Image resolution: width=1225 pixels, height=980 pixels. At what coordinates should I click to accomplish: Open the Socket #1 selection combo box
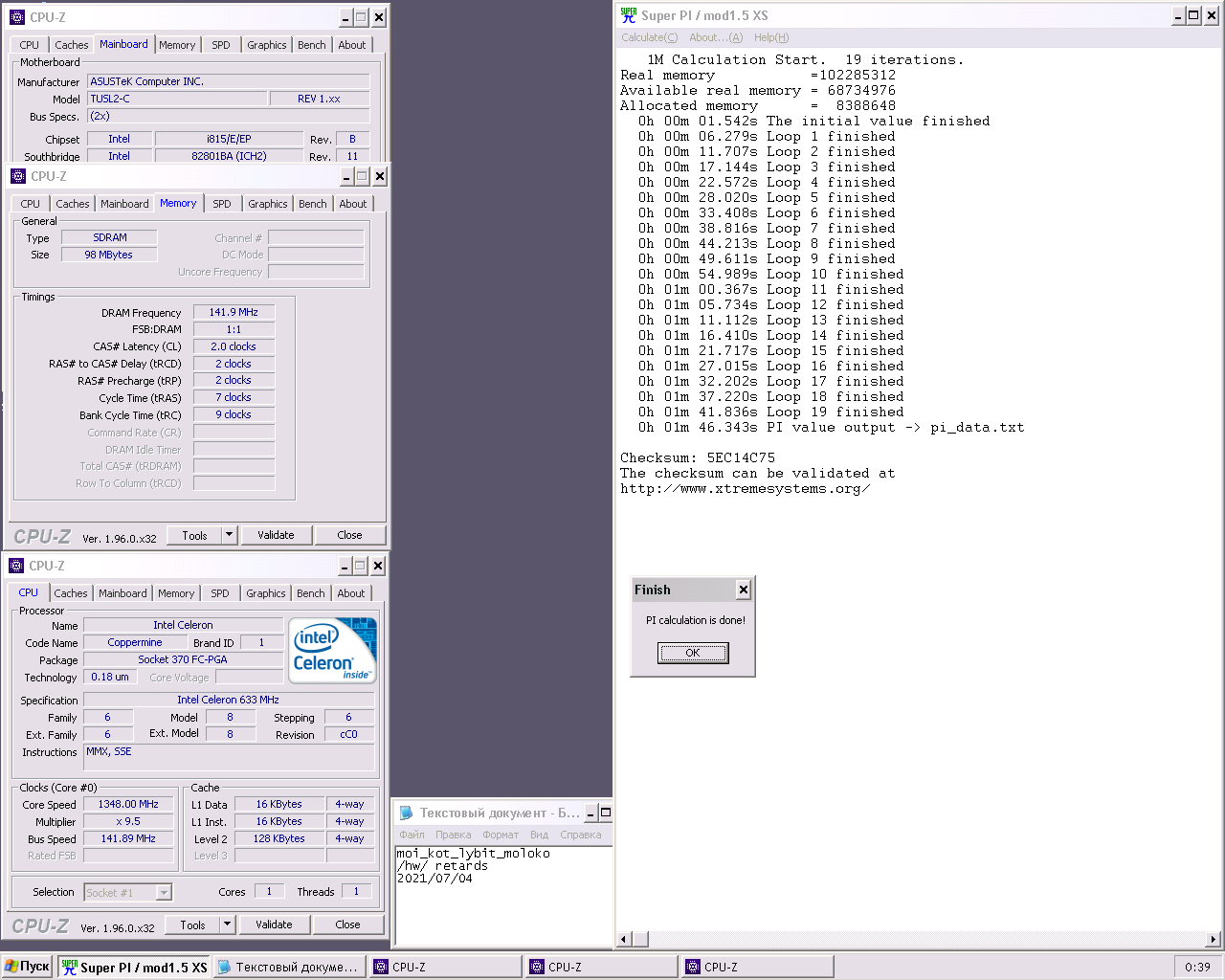128,892
